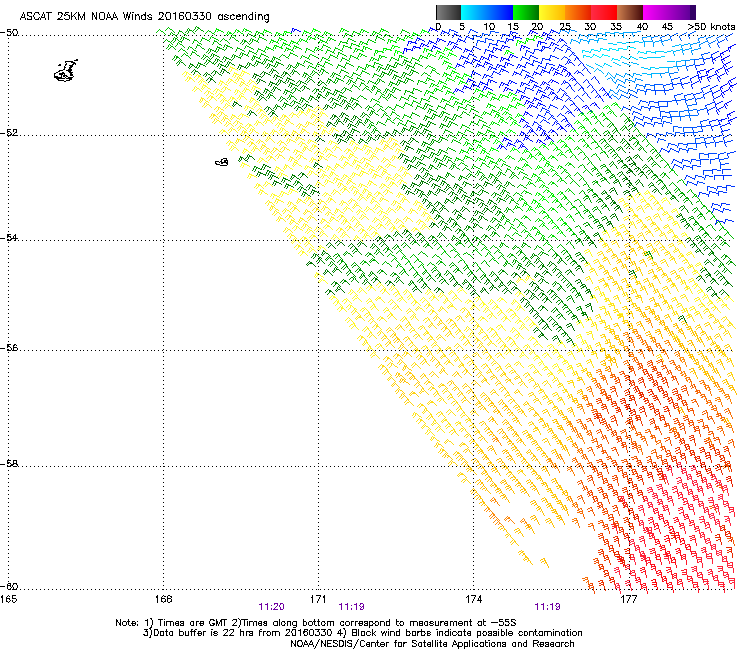
Task: Click the cyan 5-10 knots color segment
Action: 474,12
